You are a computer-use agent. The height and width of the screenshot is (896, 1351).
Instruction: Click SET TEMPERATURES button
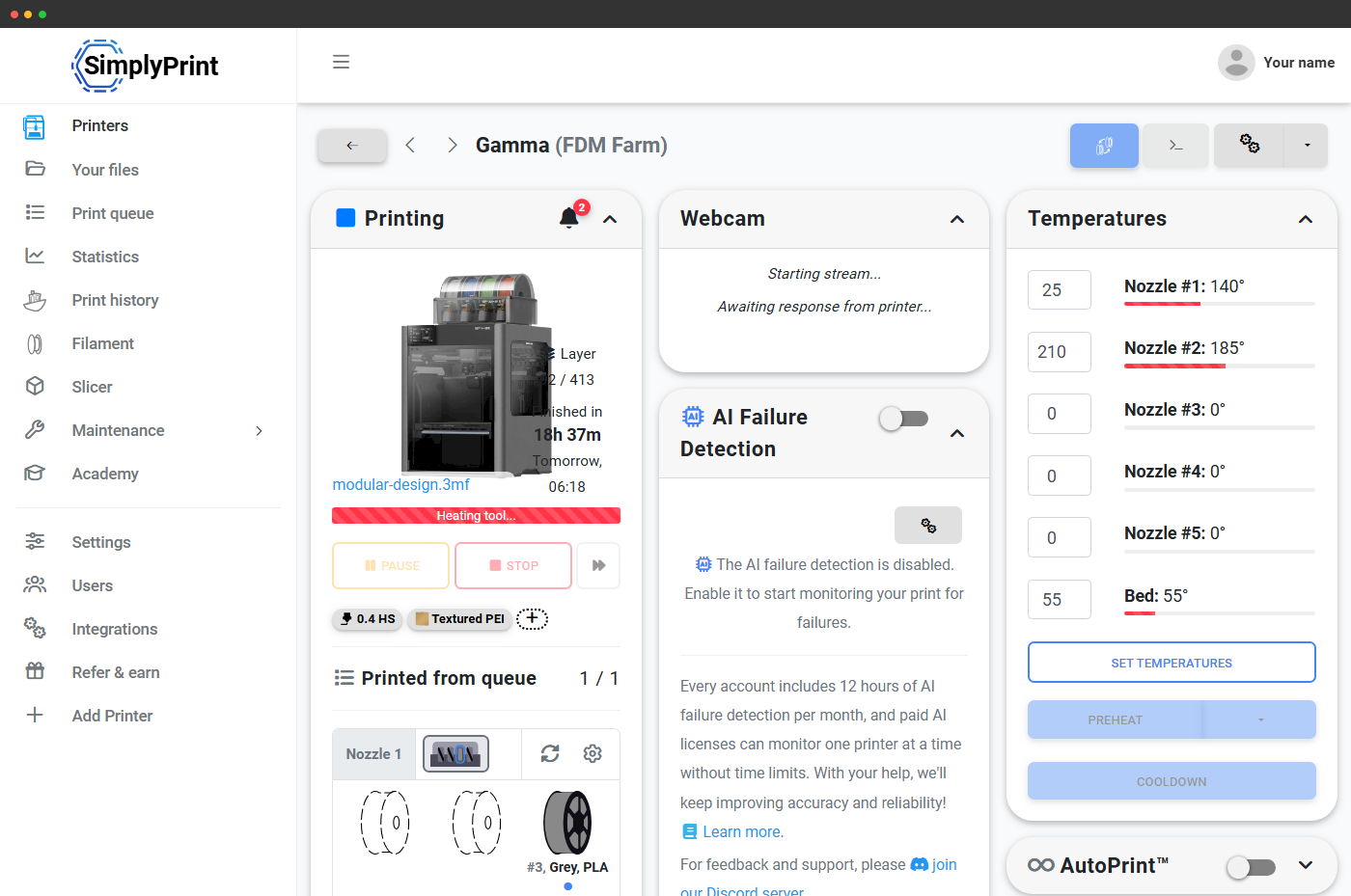coord(1172,663)
